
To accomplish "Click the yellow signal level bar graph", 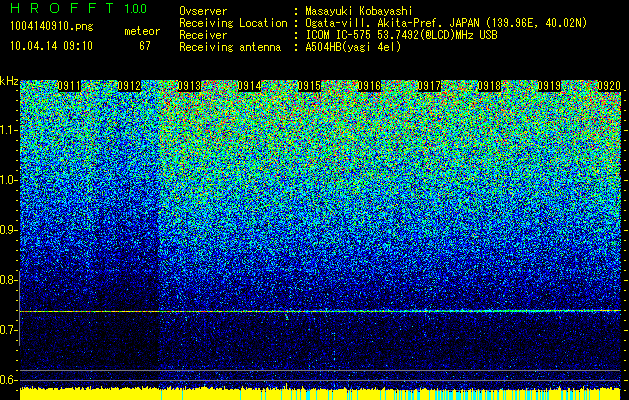I will click(320, 394).
